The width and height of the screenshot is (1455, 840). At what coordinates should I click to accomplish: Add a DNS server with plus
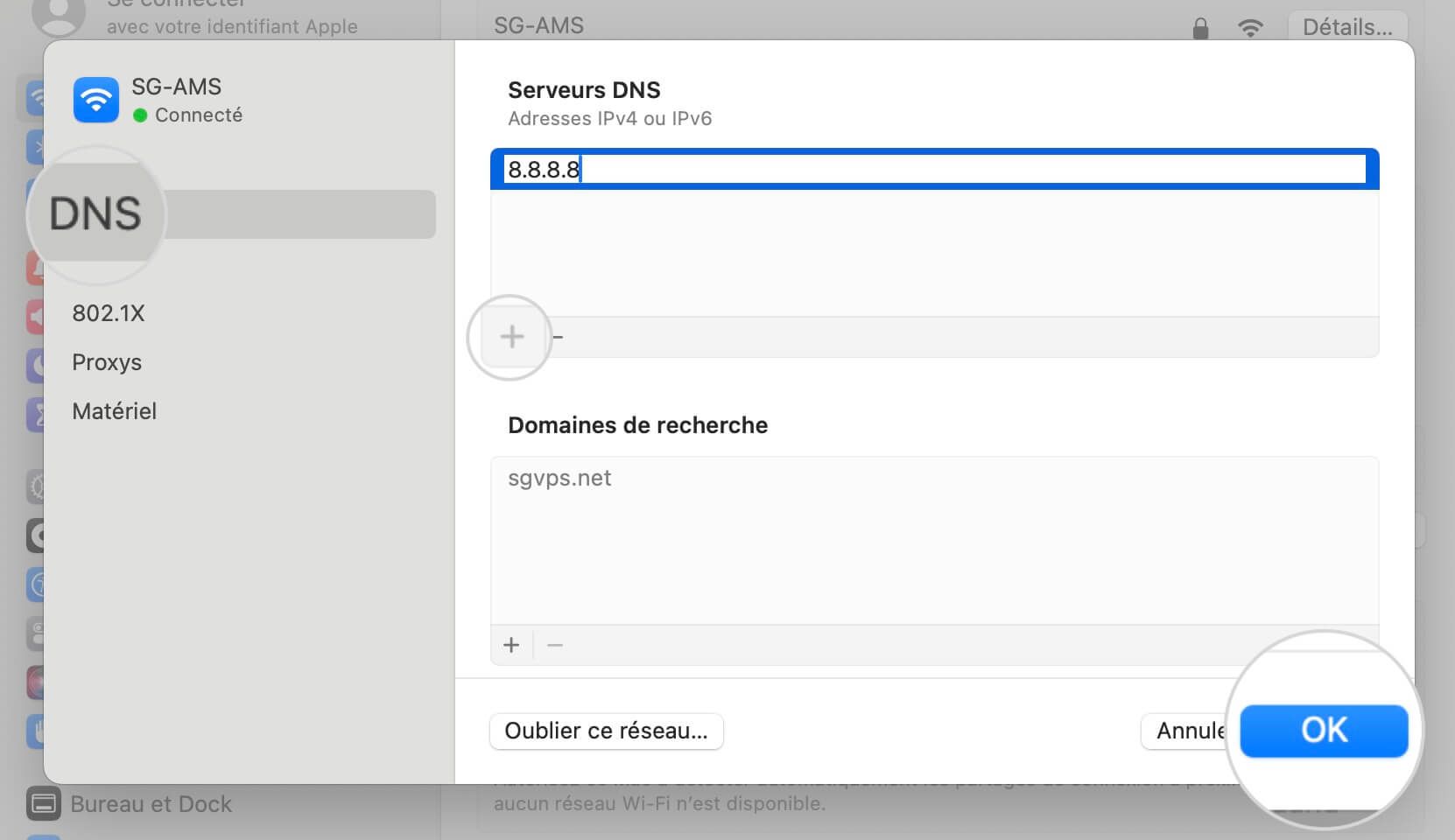pyautogui.click(x=512, y=337)
